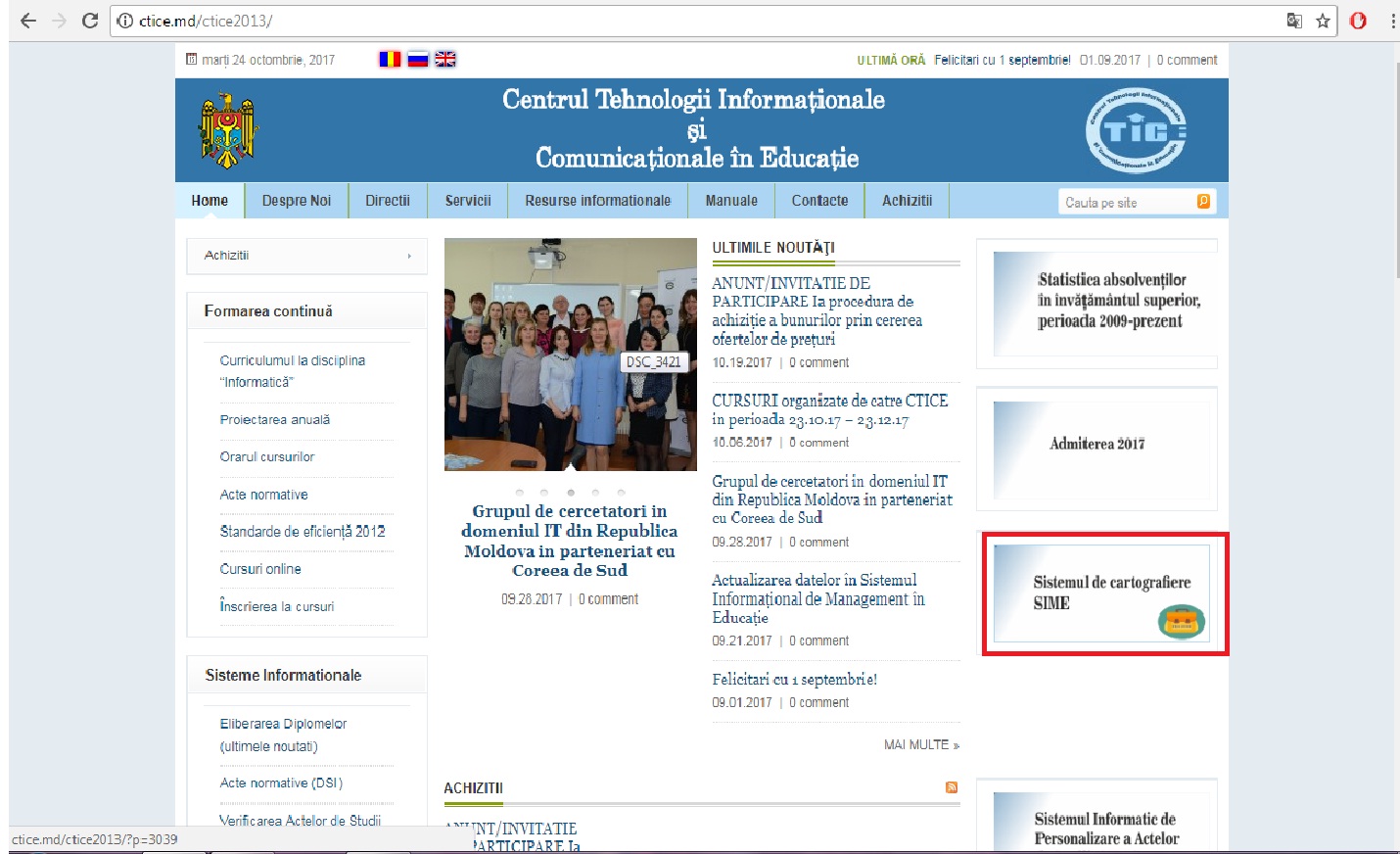Screen dimensions: 1400x854
Task: Expand the Achizitii sidebar arrow
Action: 409,256
